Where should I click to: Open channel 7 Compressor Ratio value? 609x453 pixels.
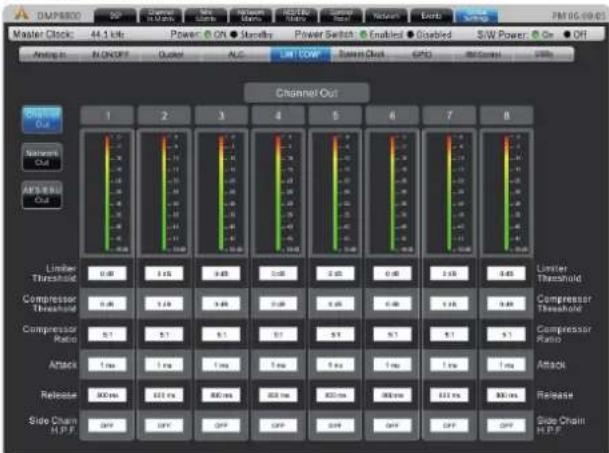[x=449, y=334]
